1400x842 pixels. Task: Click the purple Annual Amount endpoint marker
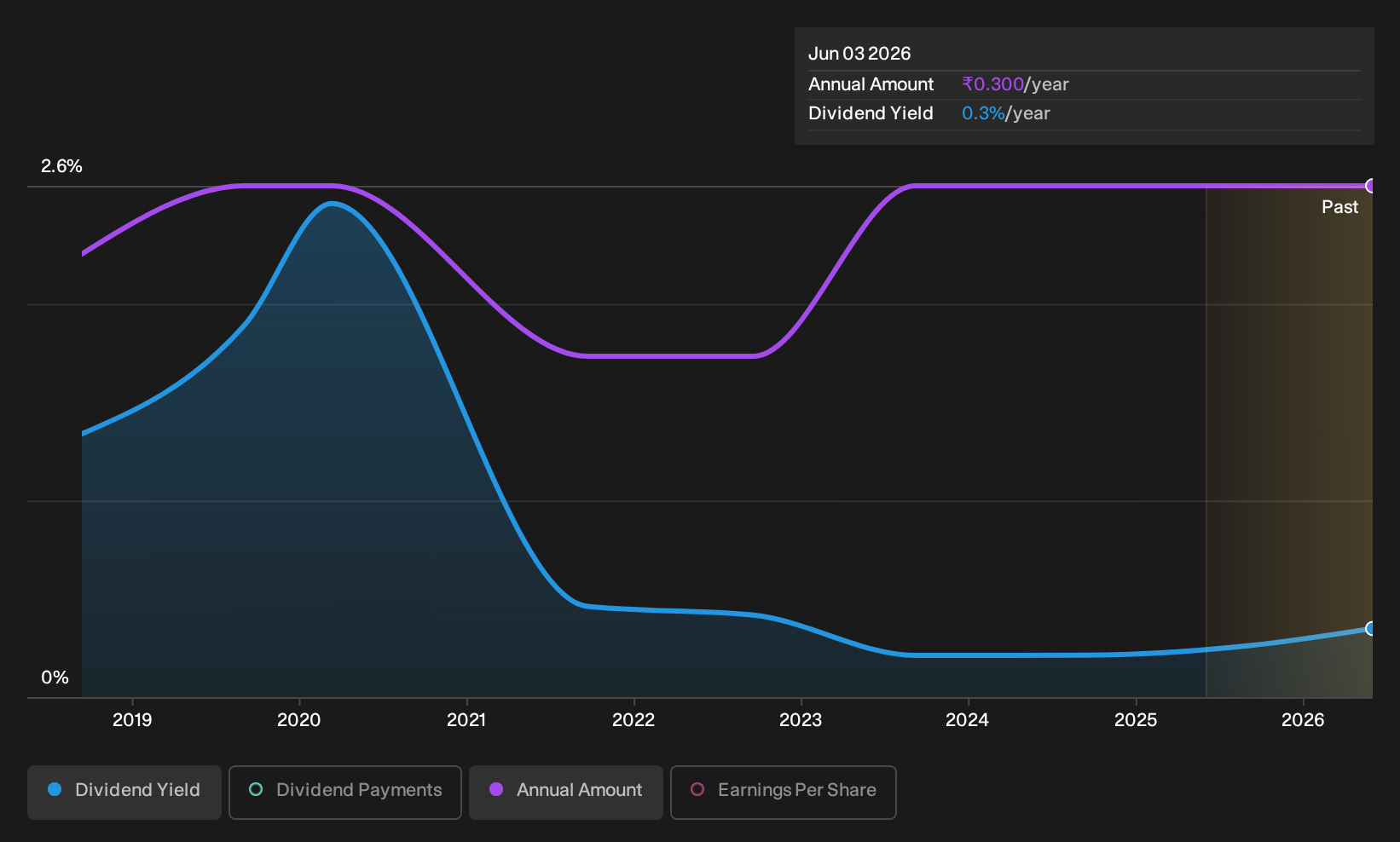[x=1371, y=186]
